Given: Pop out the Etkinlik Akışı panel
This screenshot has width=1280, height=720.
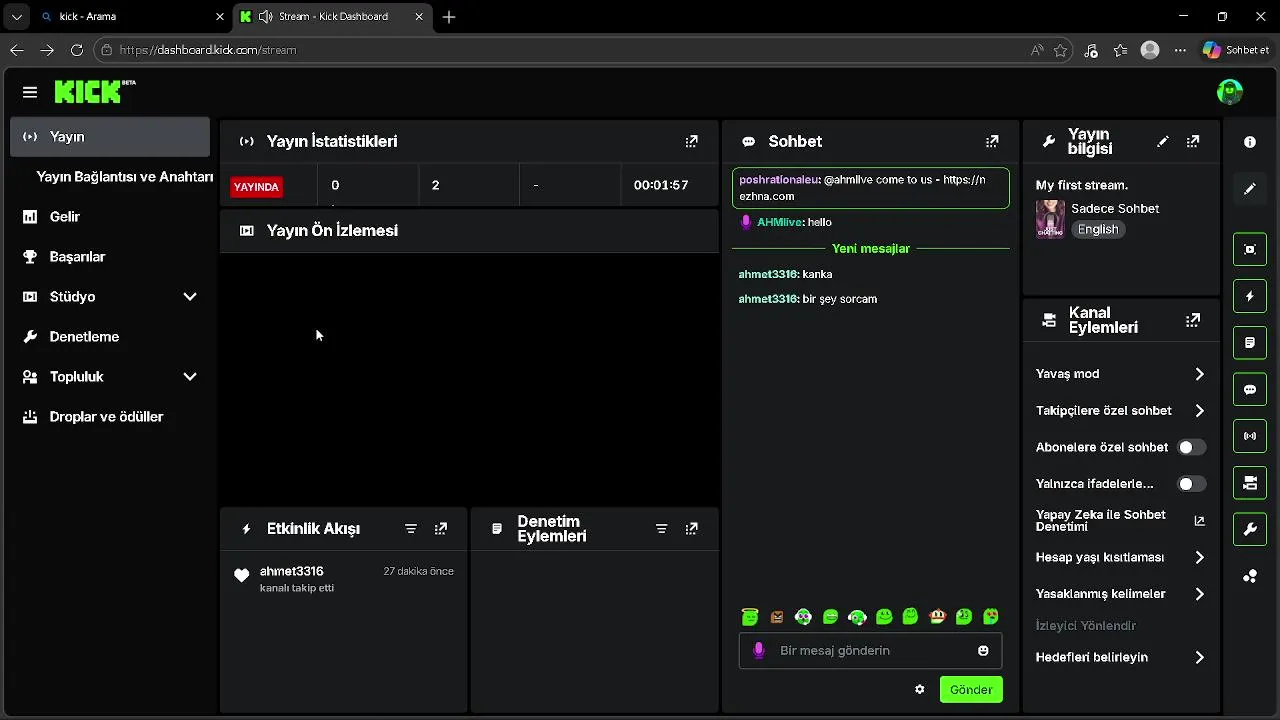Looking at the screenshot, I should 441,528.
